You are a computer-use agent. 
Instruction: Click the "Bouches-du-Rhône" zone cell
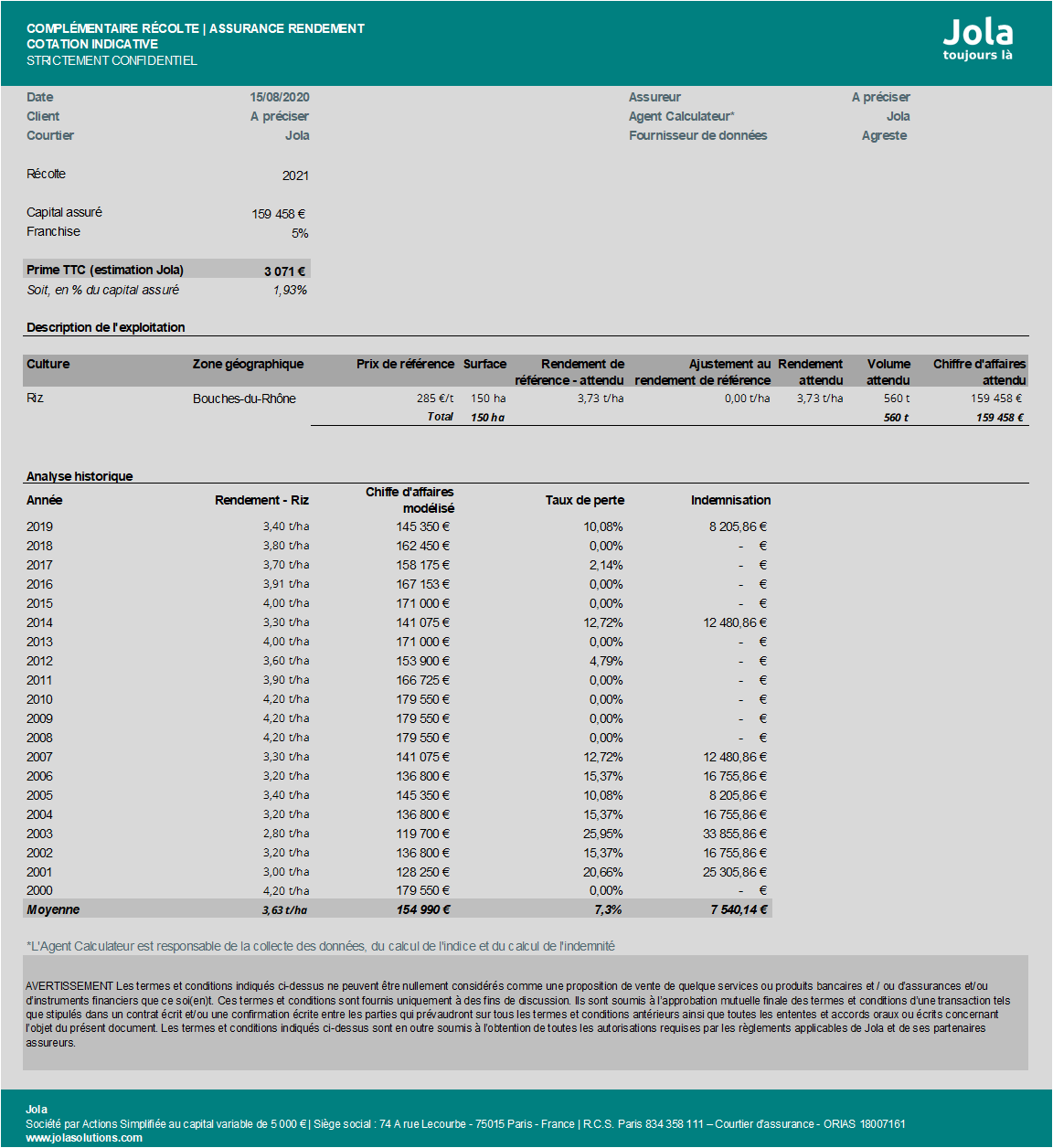pos(244,399)
